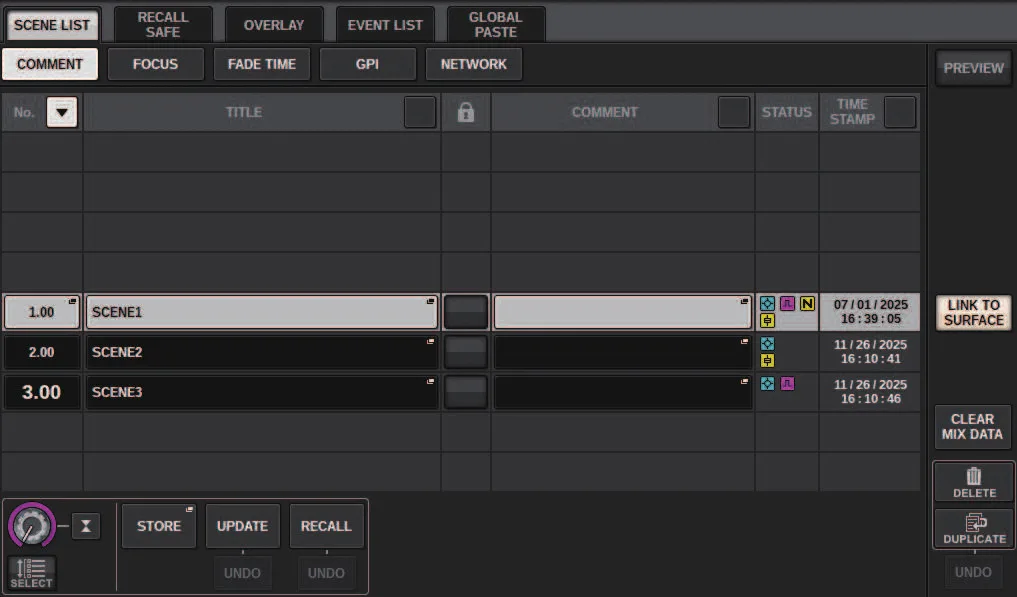This screenshot has width=1017, height=597.
Task: Select the NETWORK view tab
Action: coord(473,64)
